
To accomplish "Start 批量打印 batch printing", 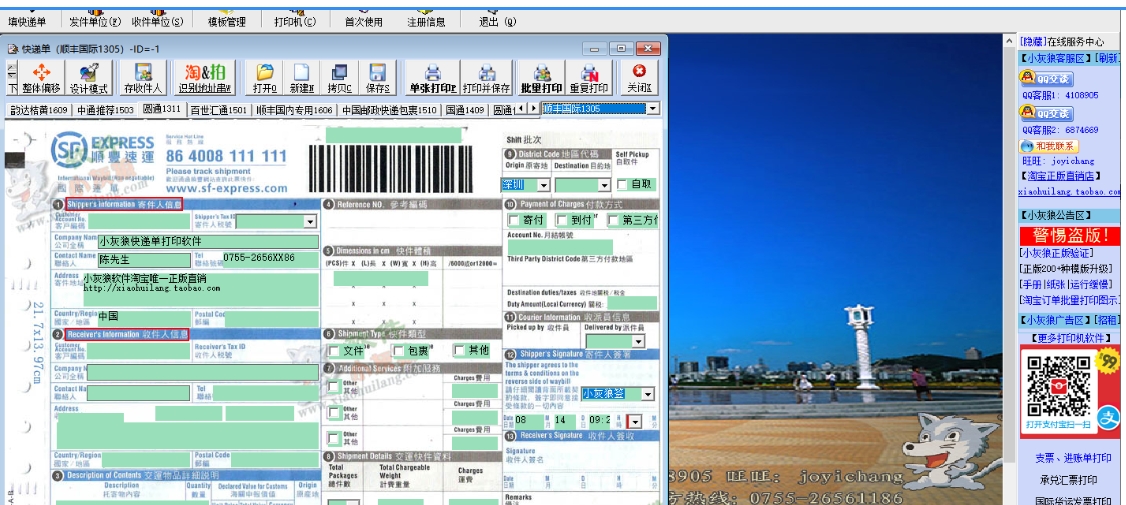I will pyautogui.click(x=541, y=78).
